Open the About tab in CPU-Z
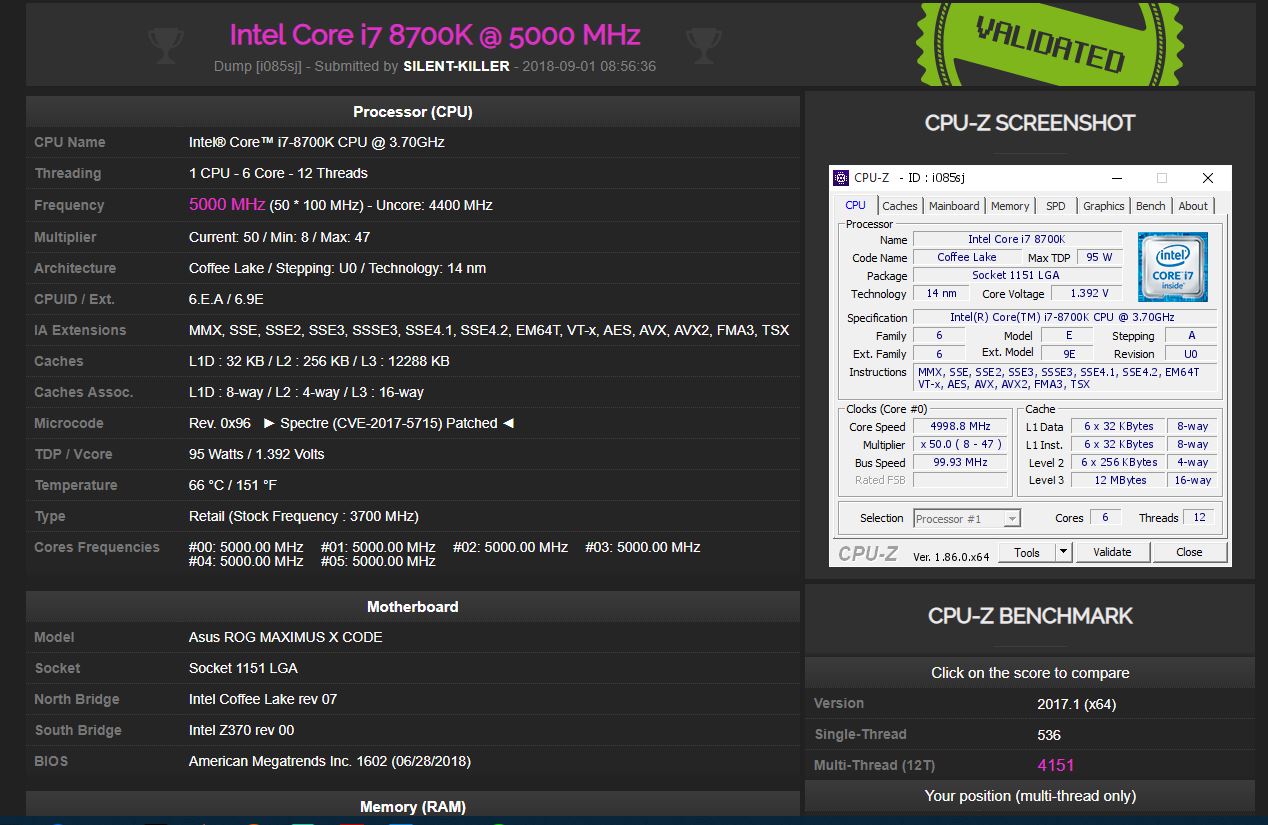The image size is (1268, 825). tap(1193, 206)
